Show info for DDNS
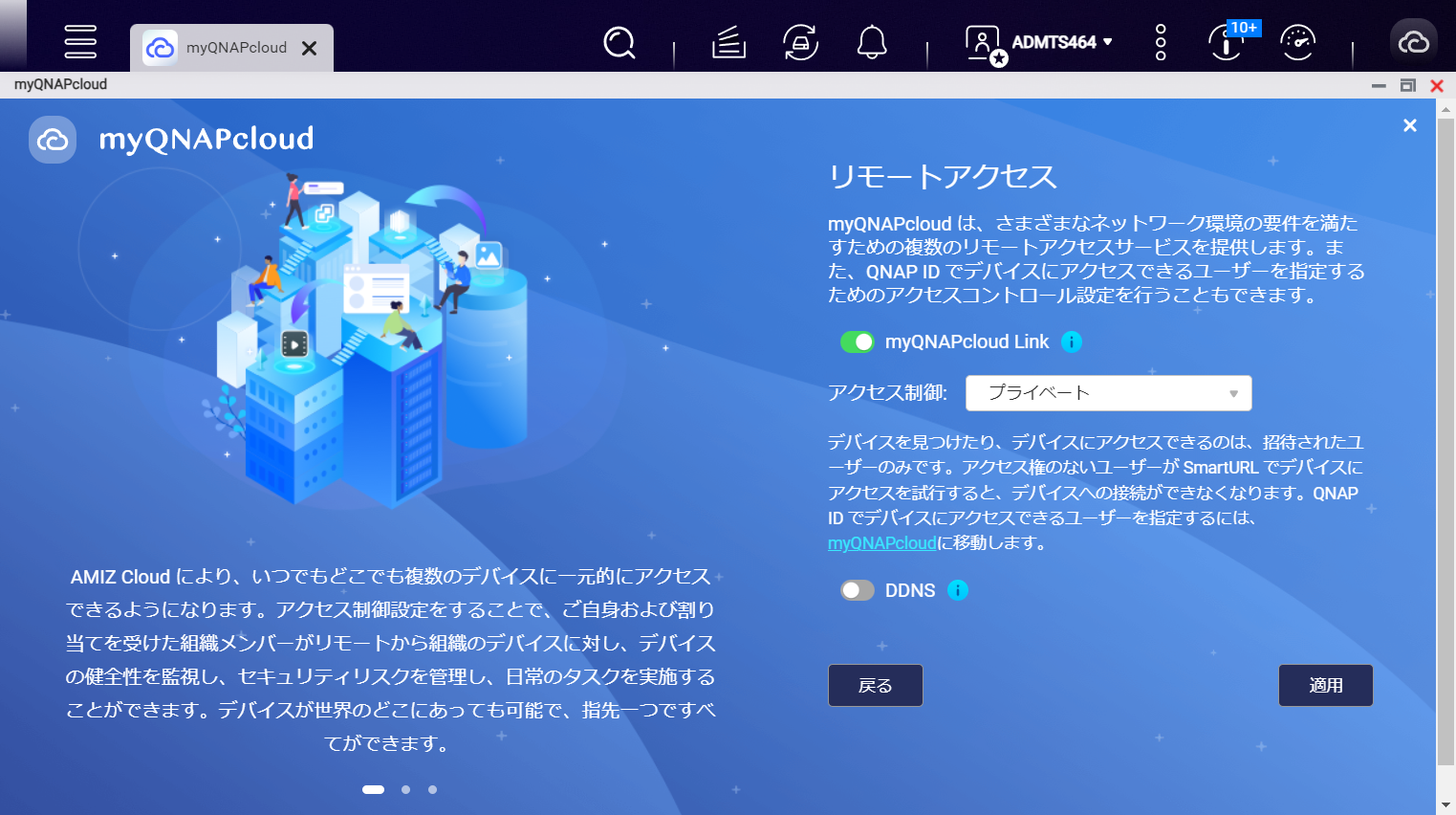The height and width of the screenshot is (815, 1456). (x=957, y=590)
